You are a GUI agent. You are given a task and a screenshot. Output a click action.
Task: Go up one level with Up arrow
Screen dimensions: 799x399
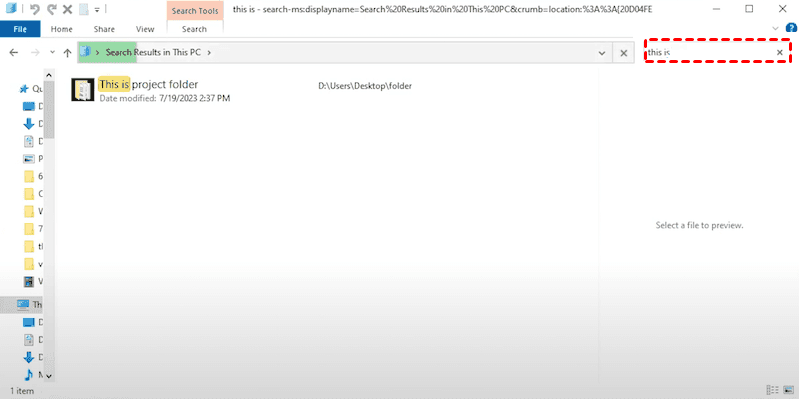point(67,52)
